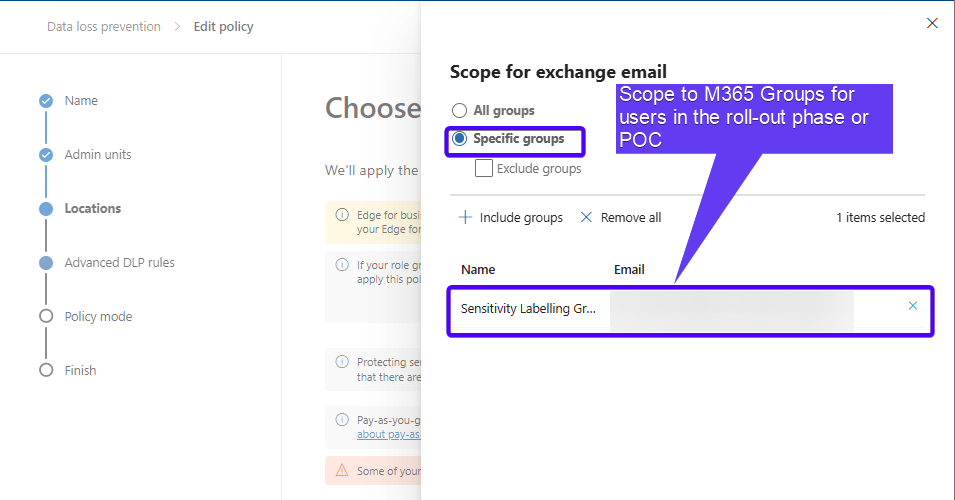This screenshot has width=955, height=500.
Task: Go to the Advanced DLP rules step
Action: click(x=119, y=262)
